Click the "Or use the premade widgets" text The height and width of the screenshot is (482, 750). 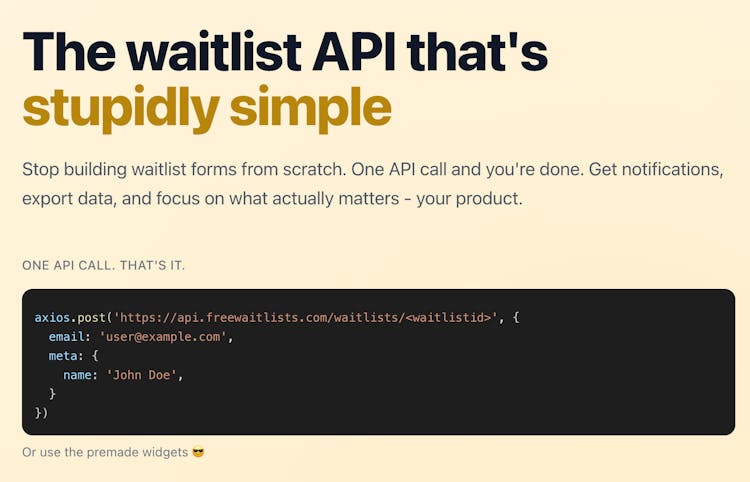coord(105,452)
